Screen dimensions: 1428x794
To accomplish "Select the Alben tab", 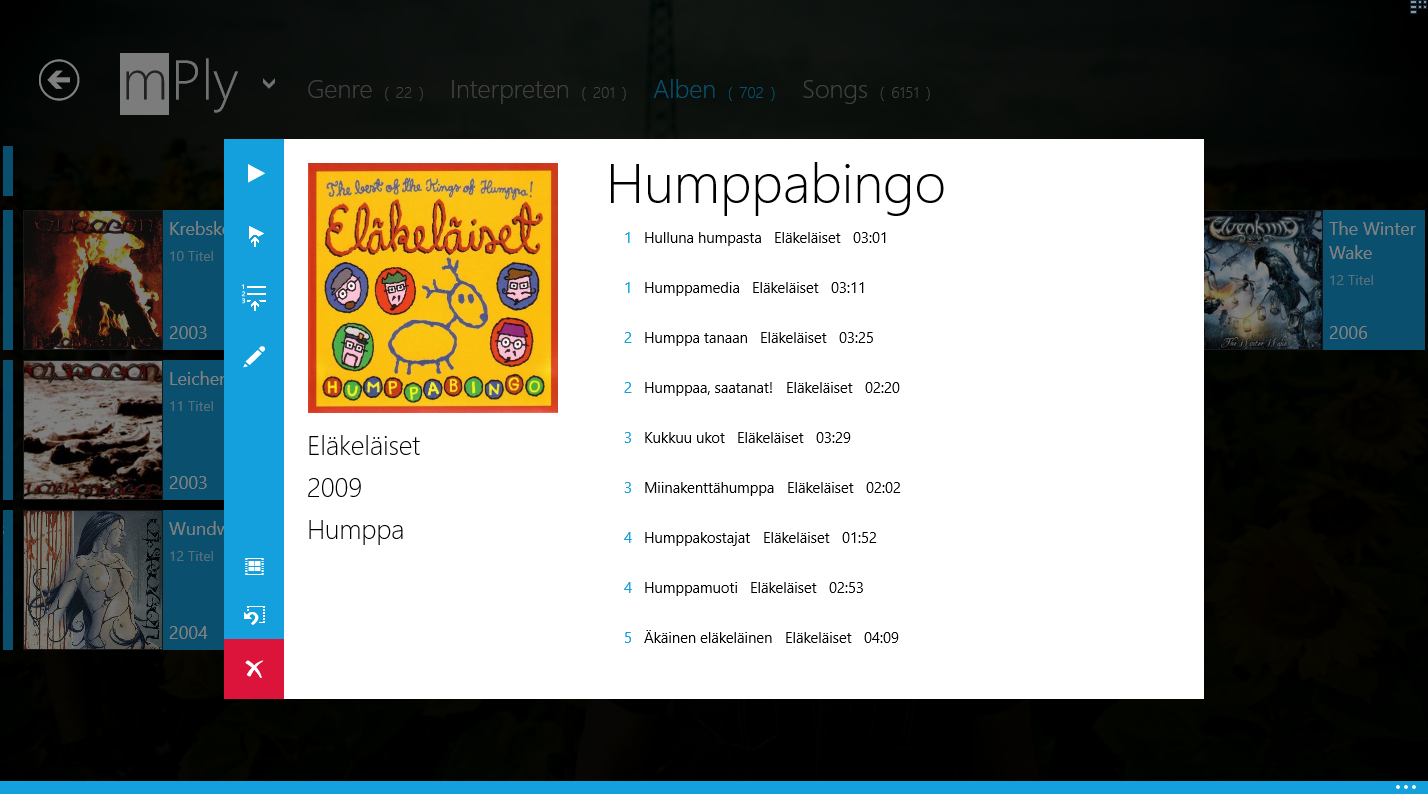I will [x=685, y=90].
